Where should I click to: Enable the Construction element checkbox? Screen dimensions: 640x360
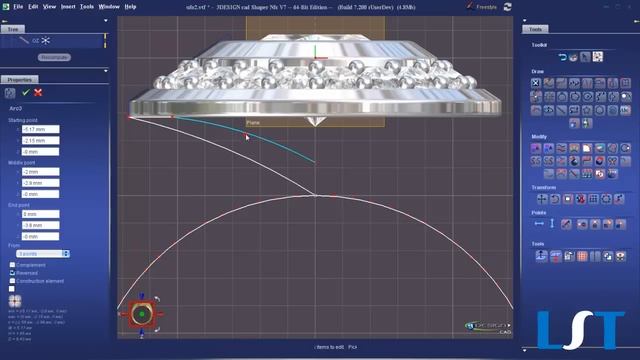[12, 281]
